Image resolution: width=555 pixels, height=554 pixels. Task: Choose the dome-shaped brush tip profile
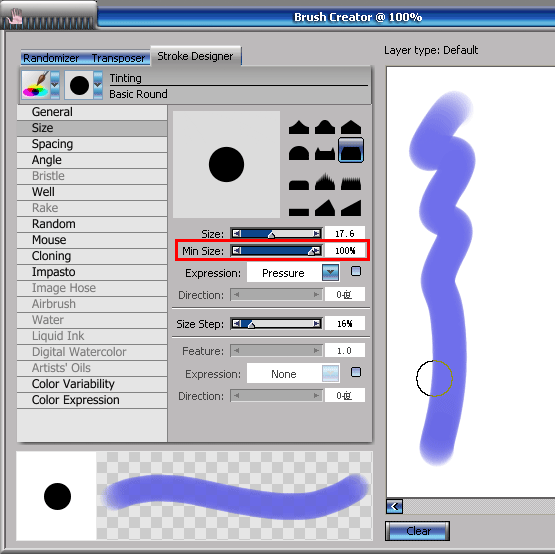pos(299,153)
